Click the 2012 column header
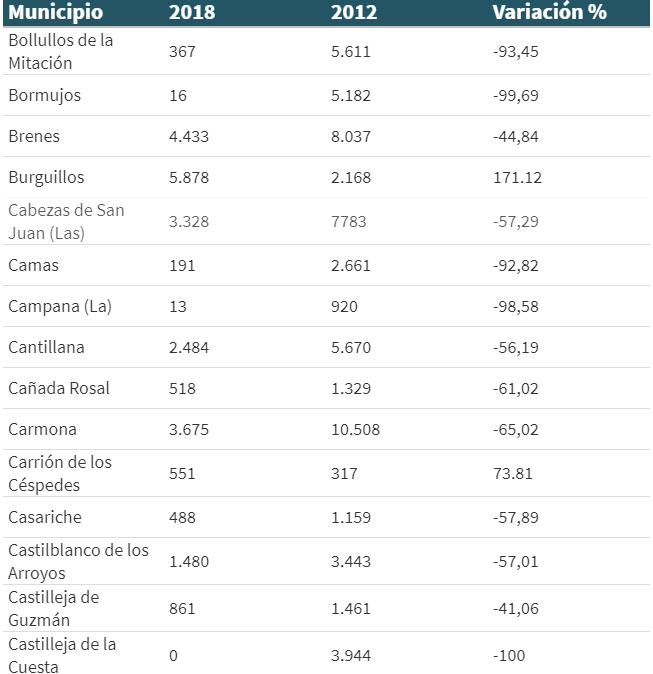Image resolution: width=653 pixels, height=674 pixels. [x=353, y=13]
